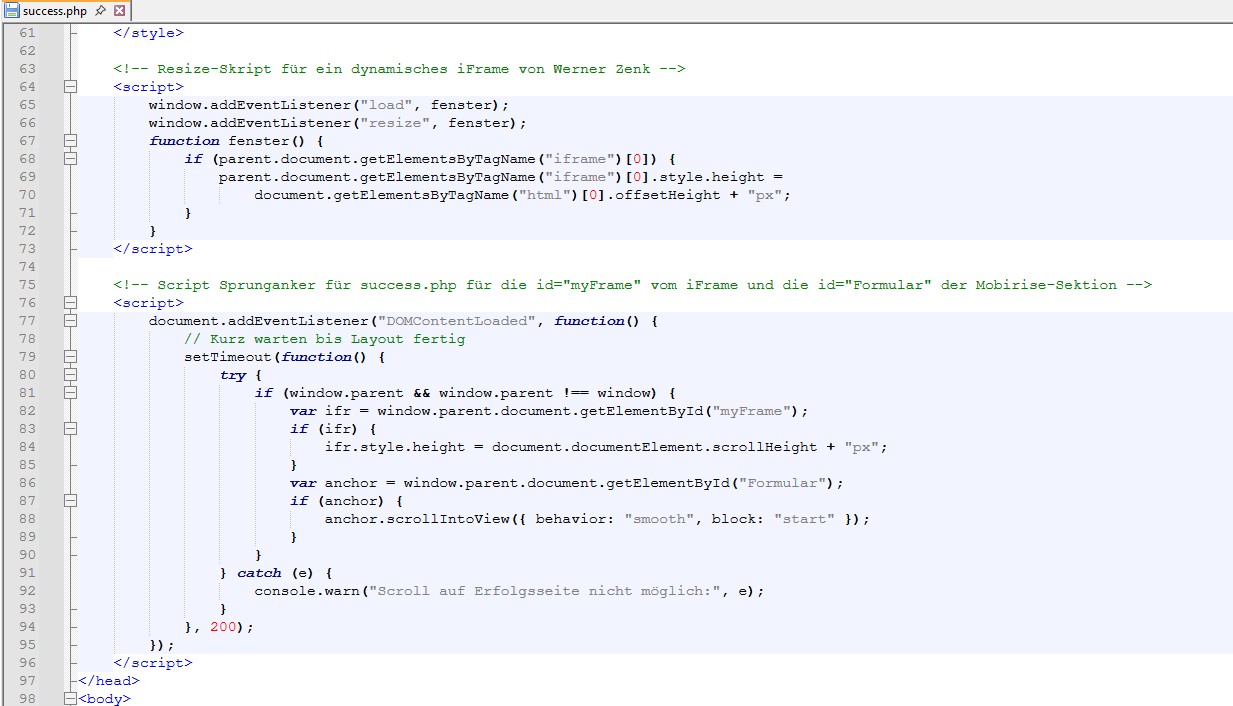The width and height of the screenshot is (1233, 706).
Task: Fold the body tag at line 98
Action: [x=71, y=699]
